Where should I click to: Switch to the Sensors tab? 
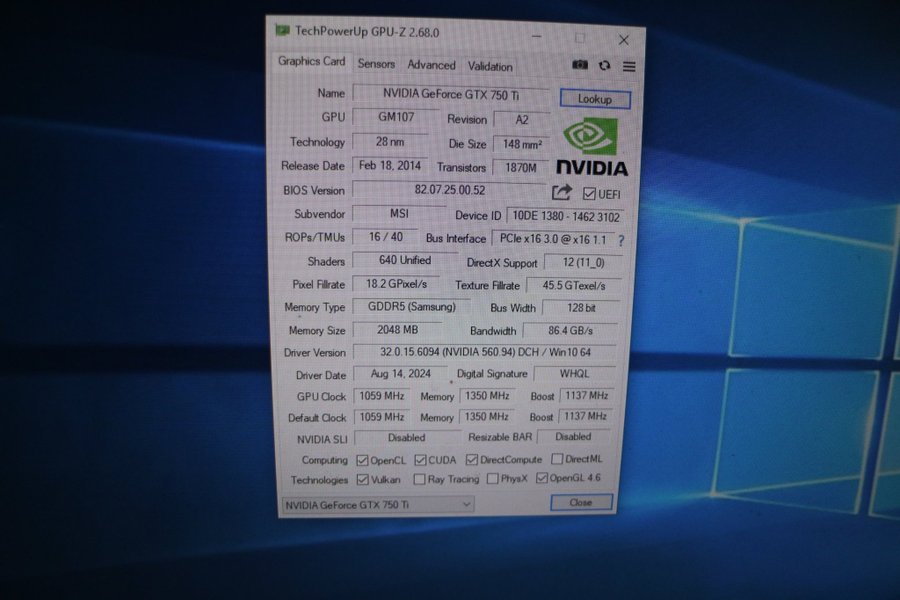coord(376,64)
